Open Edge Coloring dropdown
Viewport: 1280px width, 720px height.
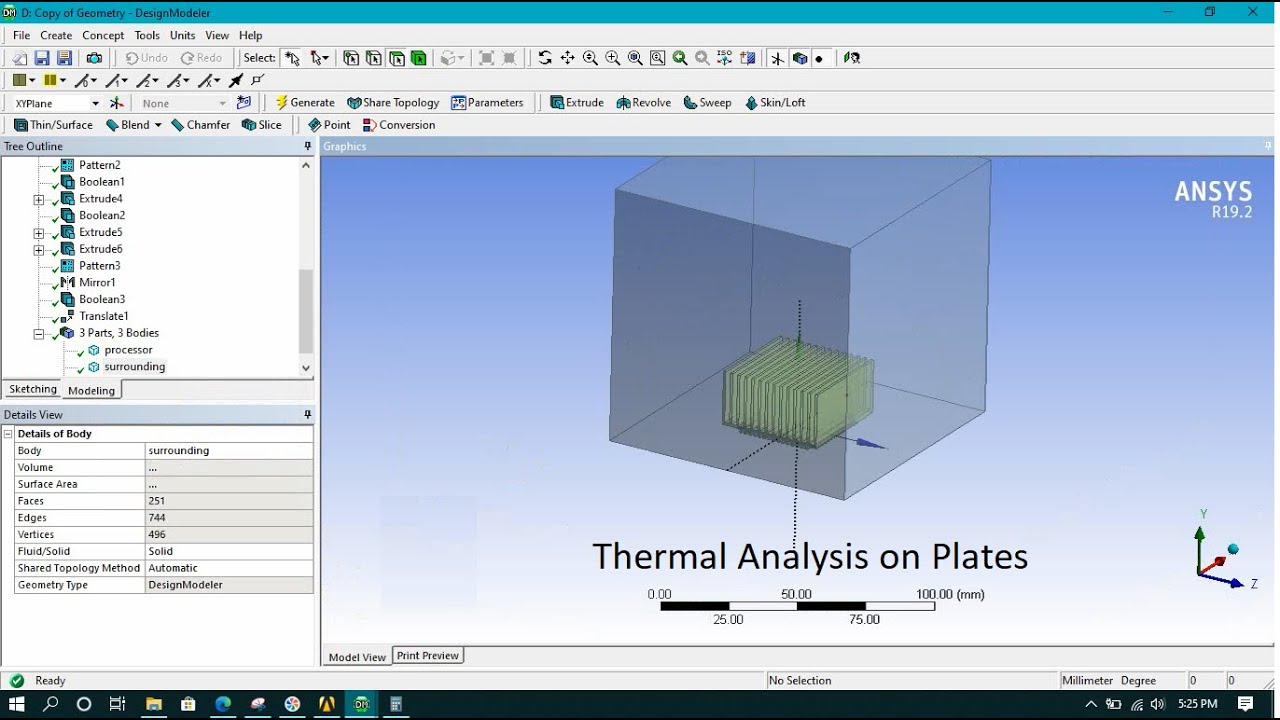[x=62, y=80]
